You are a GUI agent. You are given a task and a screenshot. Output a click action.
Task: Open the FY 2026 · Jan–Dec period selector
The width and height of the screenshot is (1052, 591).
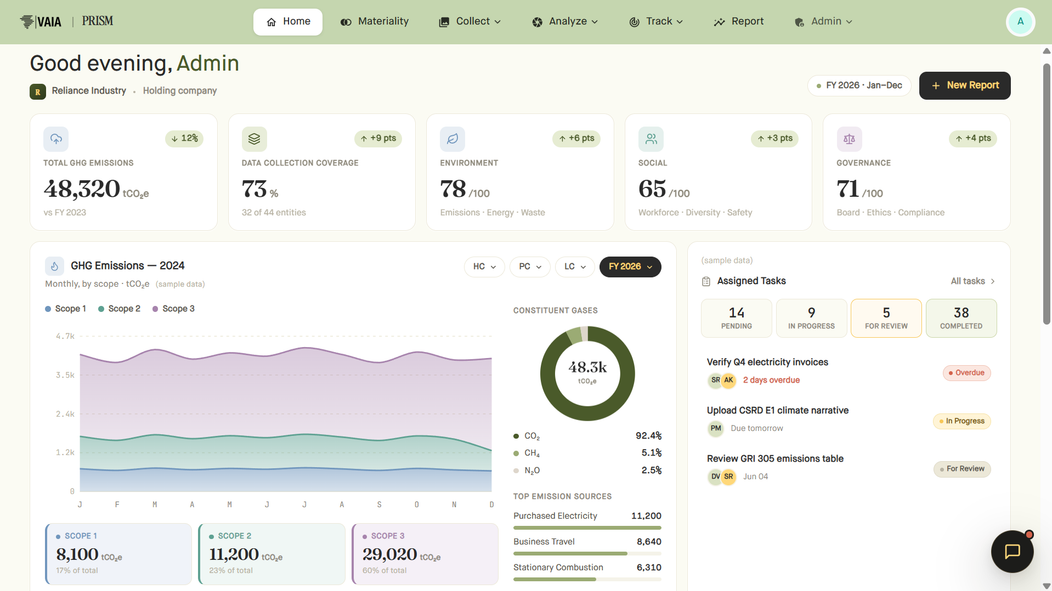(x=859, y=86)
